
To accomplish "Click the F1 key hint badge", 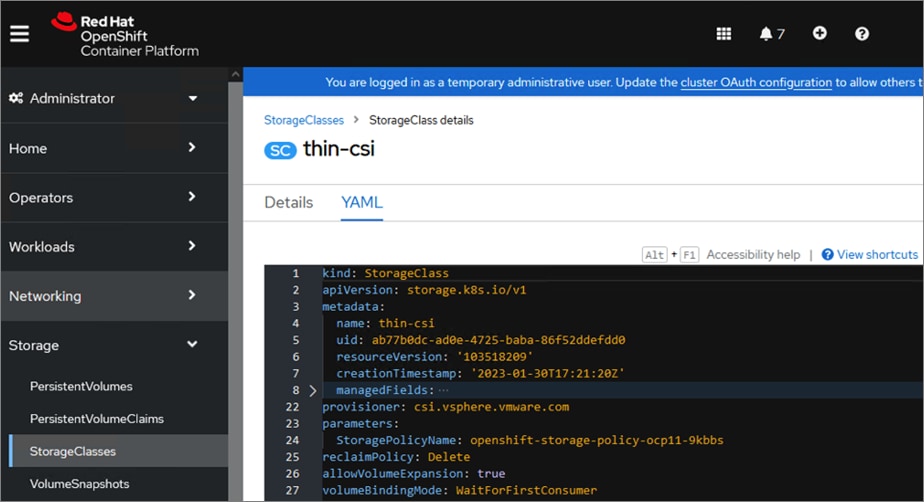I will tap(689, 255).
